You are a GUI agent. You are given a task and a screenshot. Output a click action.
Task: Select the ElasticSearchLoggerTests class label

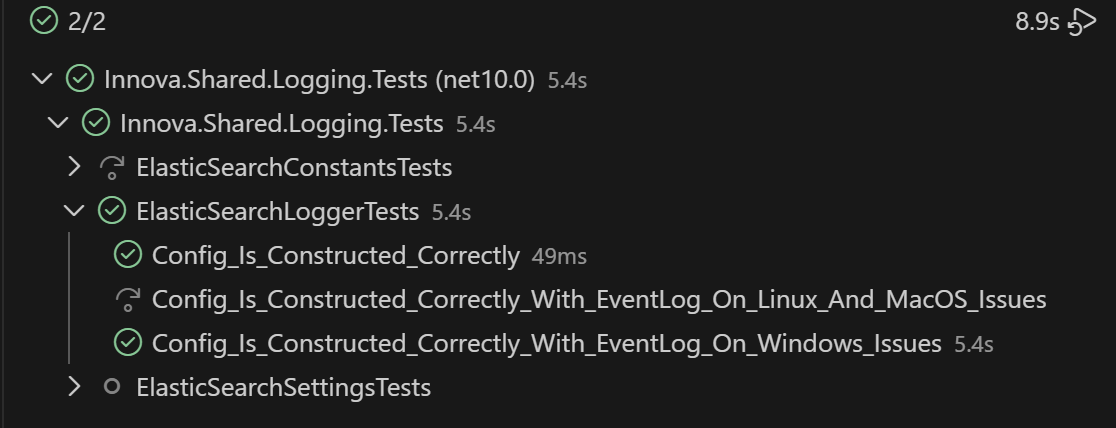tap(277, 211)
